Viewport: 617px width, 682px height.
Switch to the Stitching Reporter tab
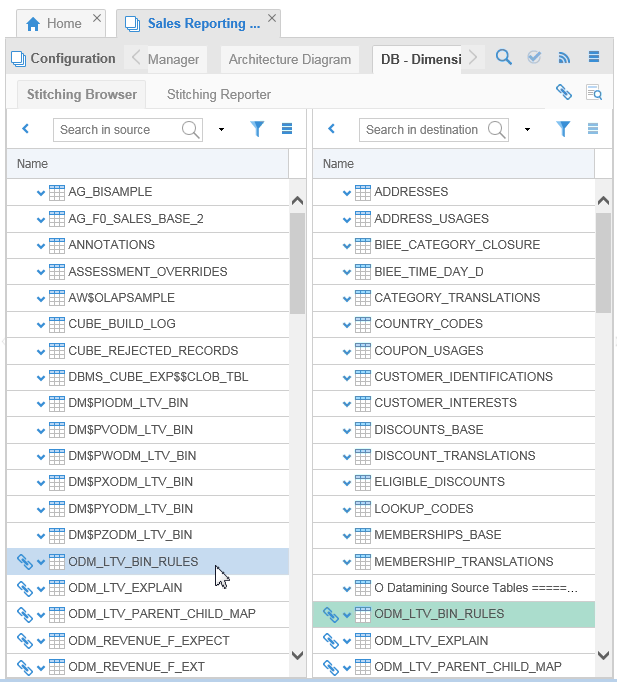(x=219, y=94)
